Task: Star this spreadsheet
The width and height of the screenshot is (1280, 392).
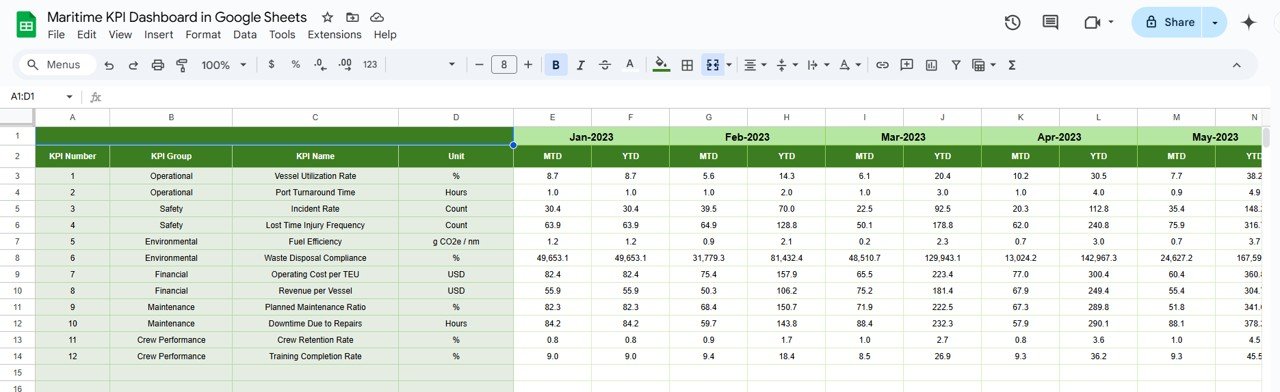Action: (x=328, y=18)
